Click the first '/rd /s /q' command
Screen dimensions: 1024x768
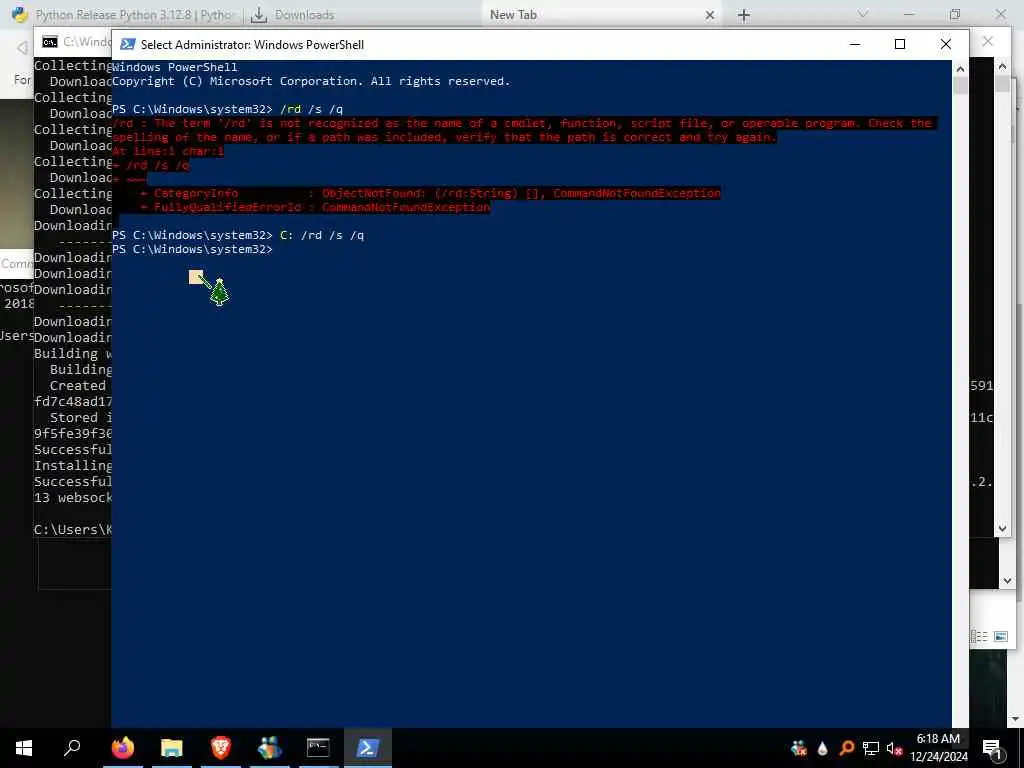coord(312,109)
